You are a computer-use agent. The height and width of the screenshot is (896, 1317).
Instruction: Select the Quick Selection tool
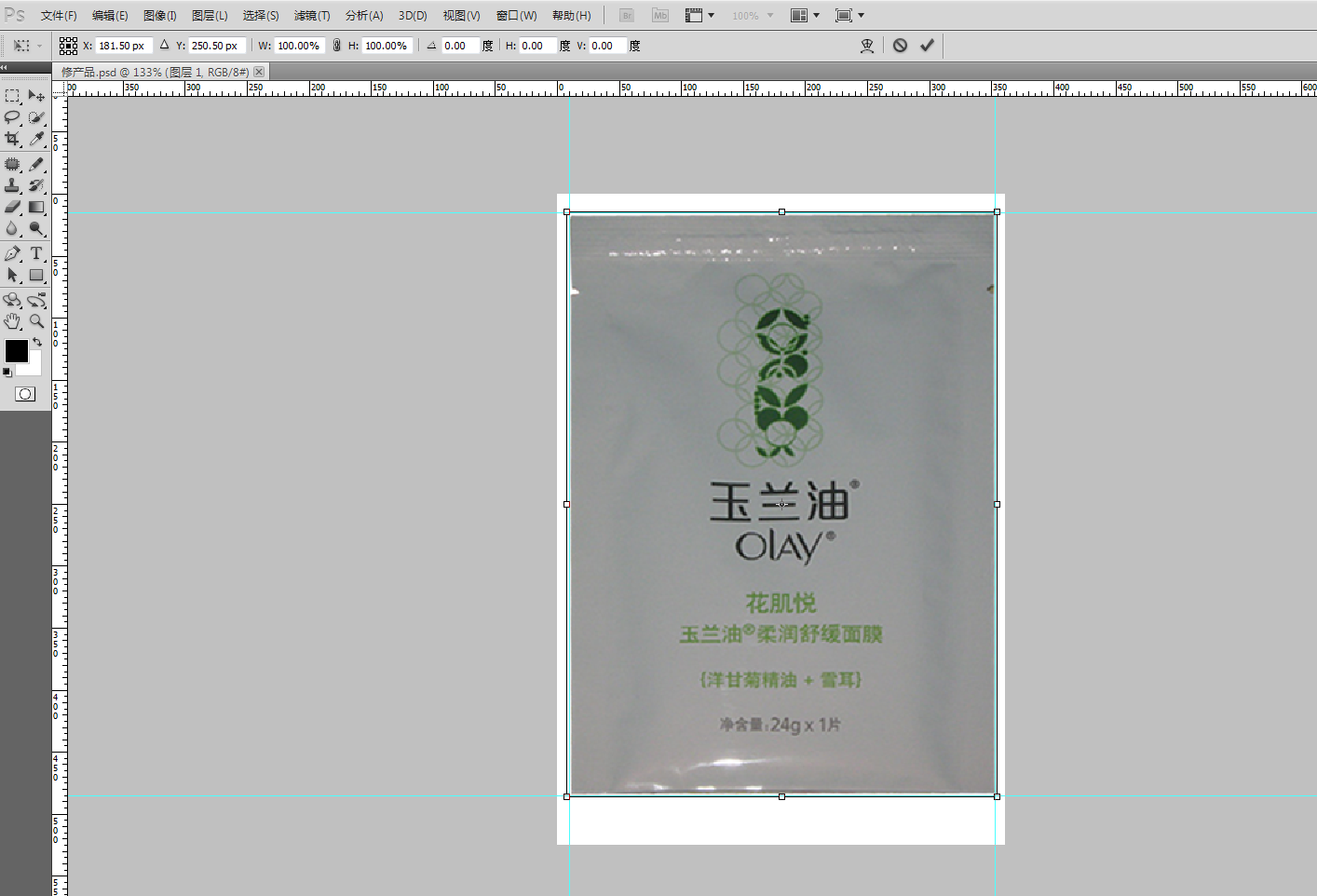pyautogui.click(x=36, y=117)
